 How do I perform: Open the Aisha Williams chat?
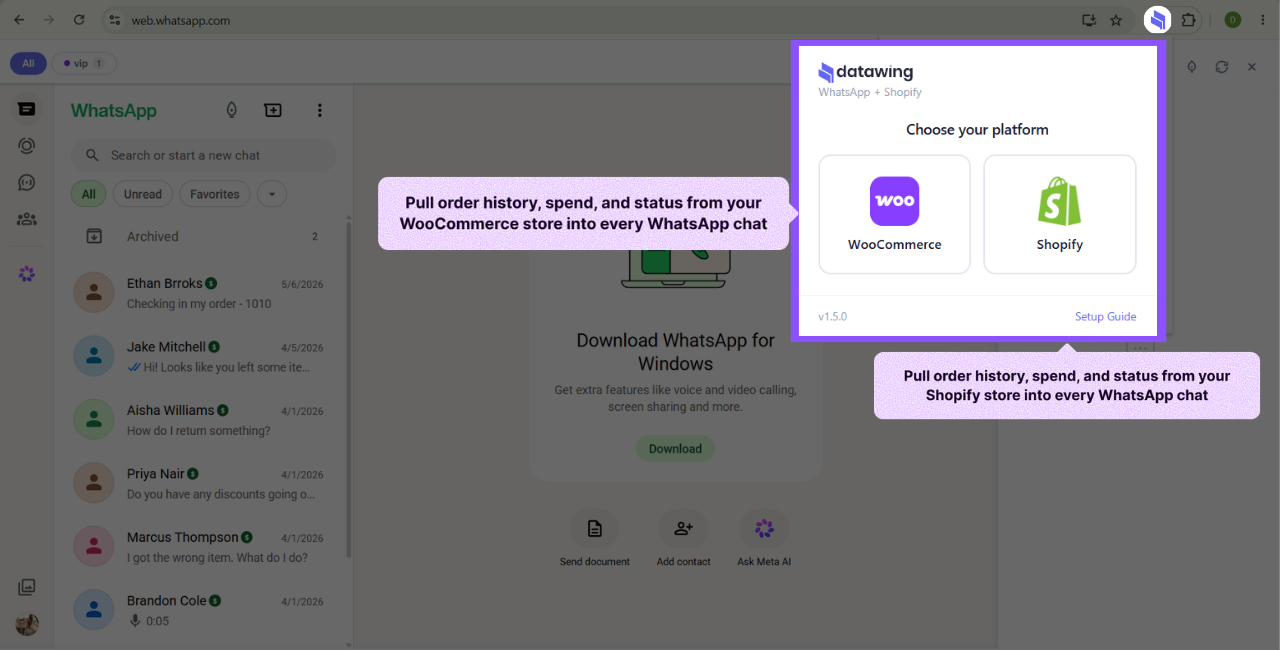203,420
